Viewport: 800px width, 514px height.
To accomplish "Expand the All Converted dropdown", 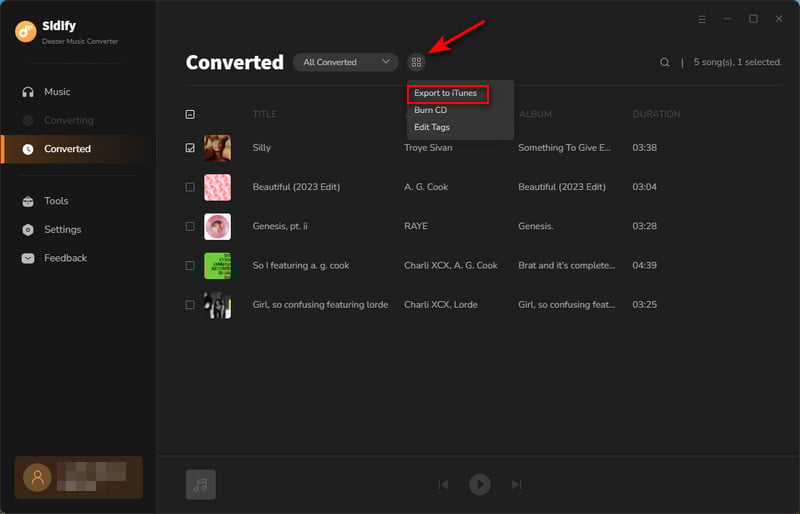I will [x=345, y=62].
